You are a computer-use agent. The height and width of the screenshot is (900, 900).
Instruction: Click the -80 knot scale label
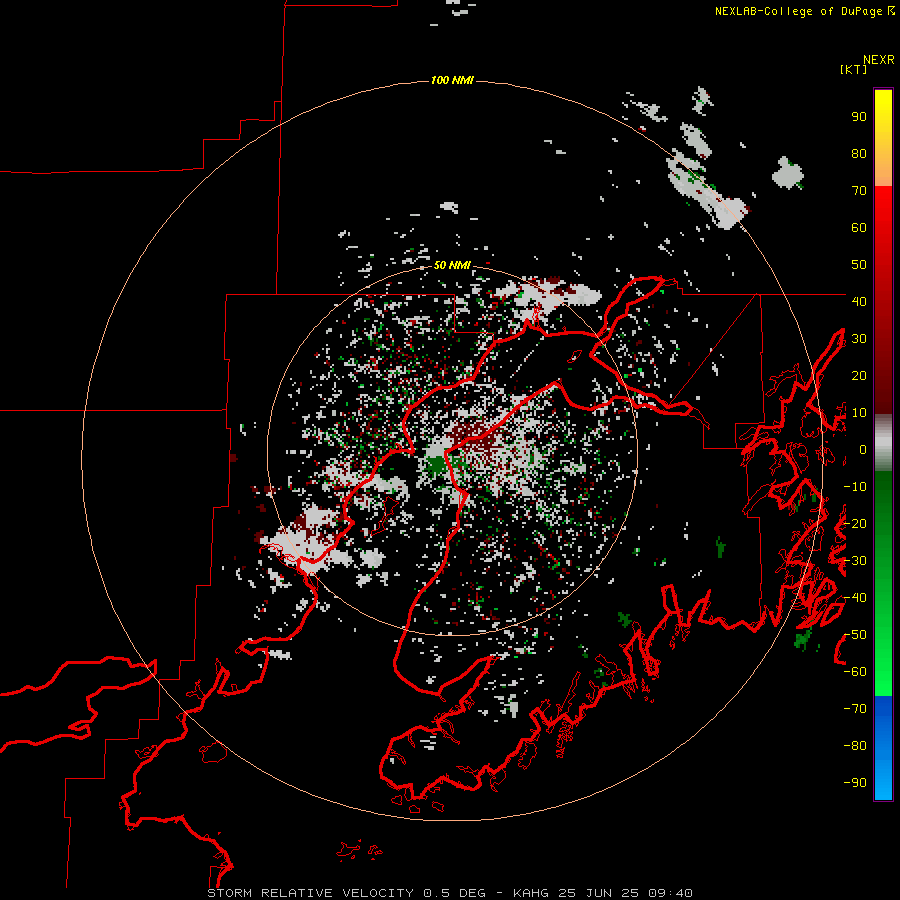pos(855,746)
